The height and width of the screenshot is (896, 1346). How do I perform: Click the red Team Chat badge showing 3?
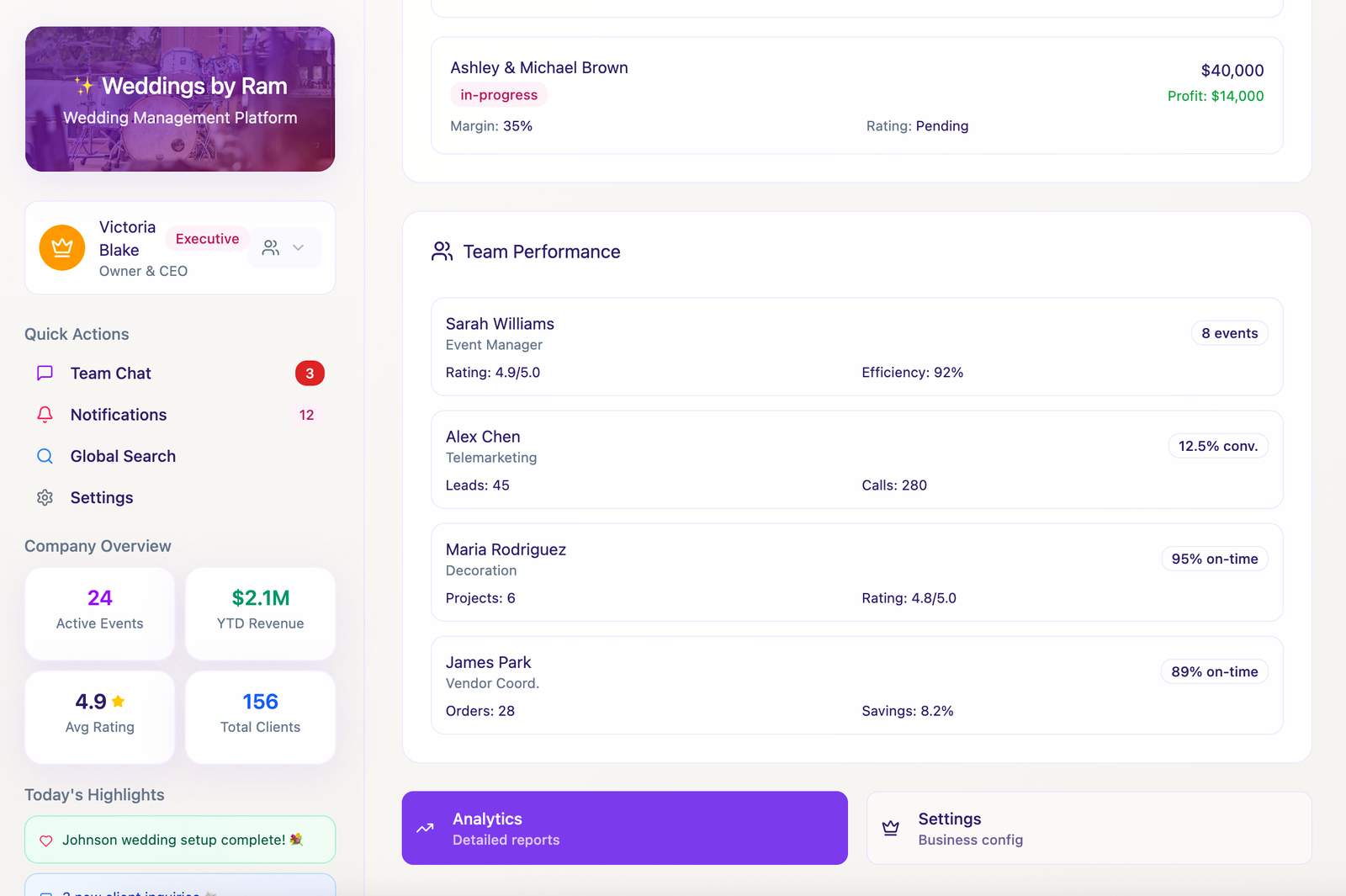[x=310, y=374]
